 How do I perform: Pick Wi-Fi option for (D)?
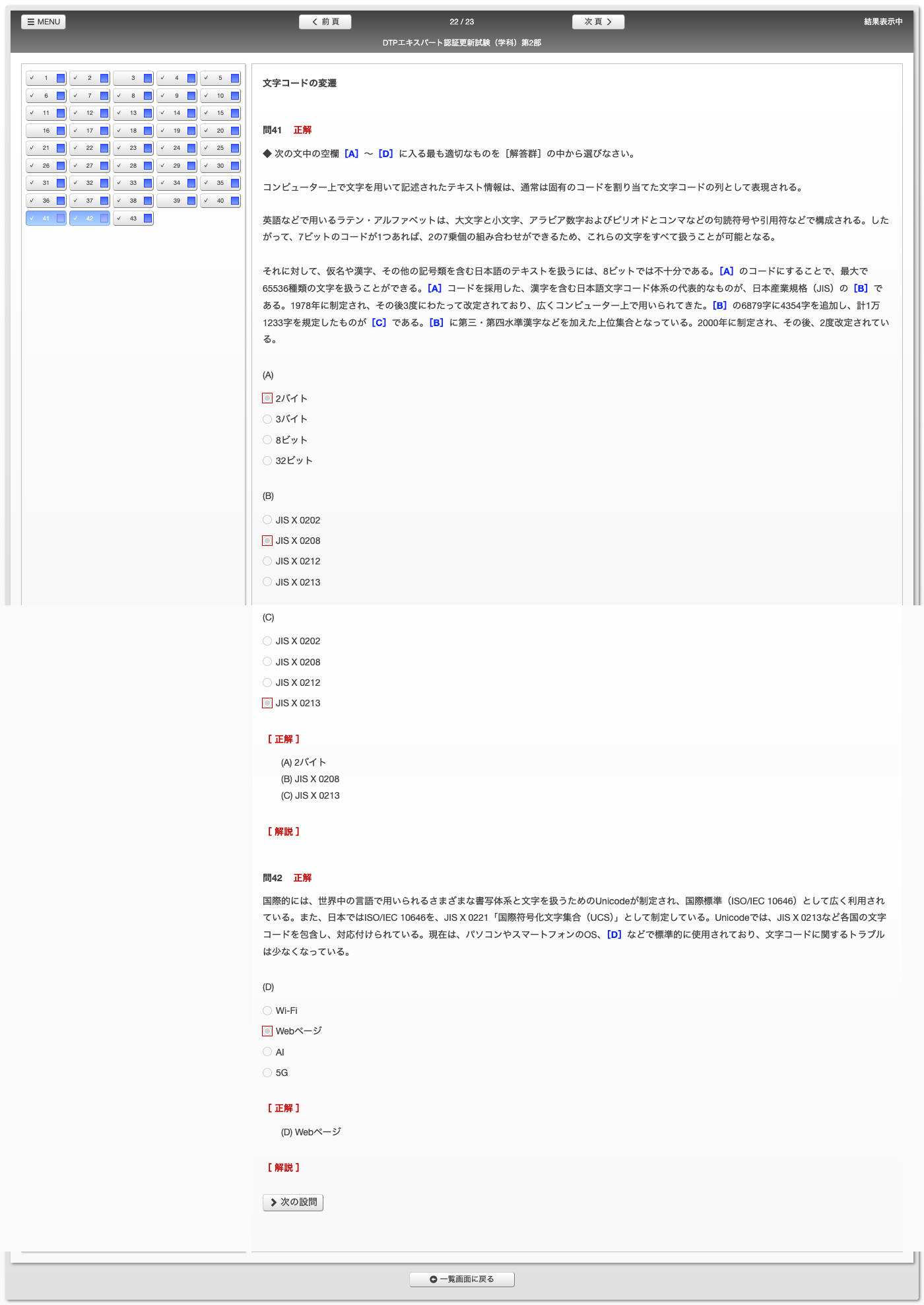point(267,1011)
